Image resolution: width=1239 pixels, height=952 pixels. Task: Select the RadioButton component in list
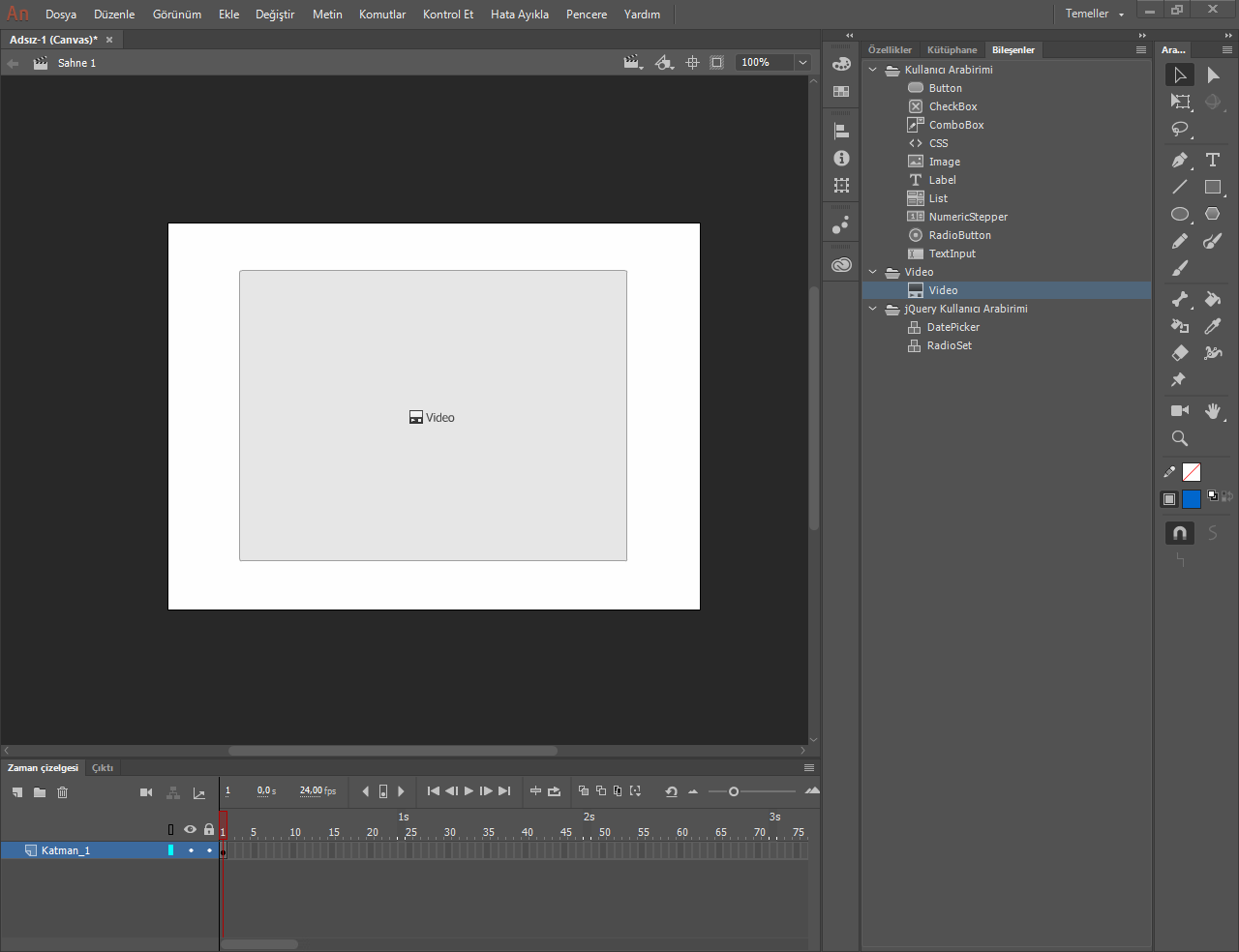click(x=959, y=235)
